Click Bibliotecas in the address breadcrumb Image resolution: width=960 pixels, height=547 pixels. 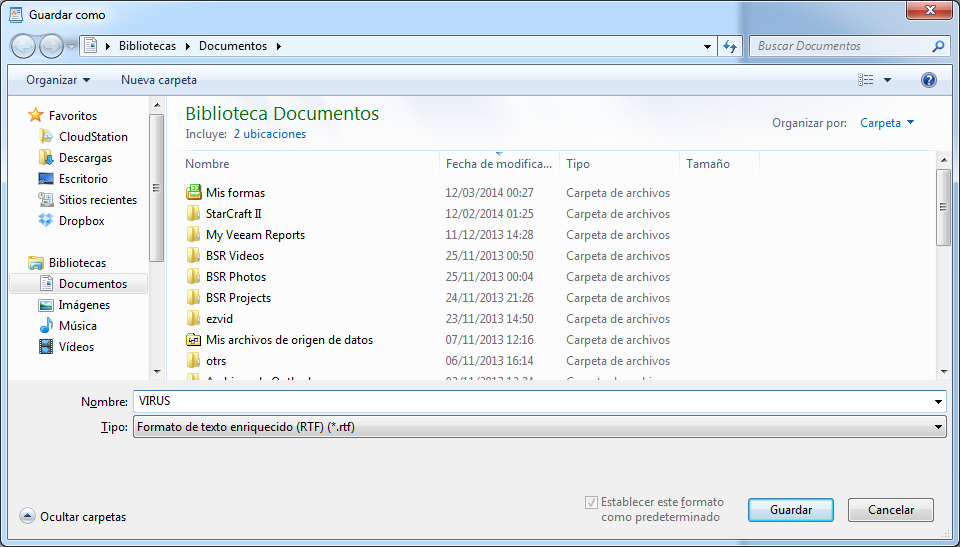[x=148, y=46]
